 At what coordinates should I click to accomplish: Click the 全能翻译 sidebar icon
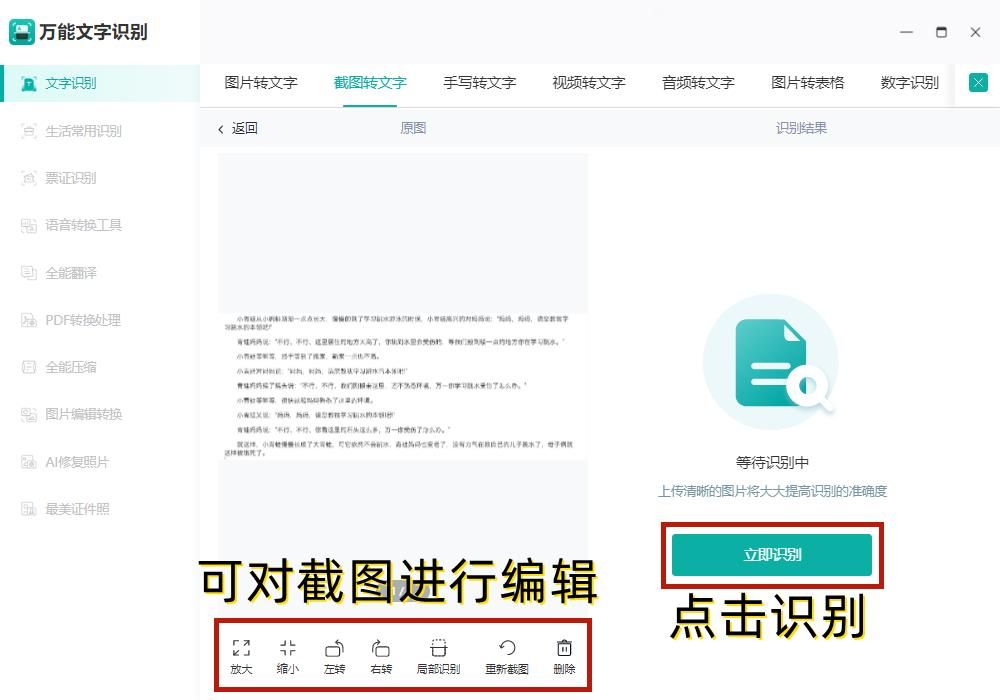(29, 273)
